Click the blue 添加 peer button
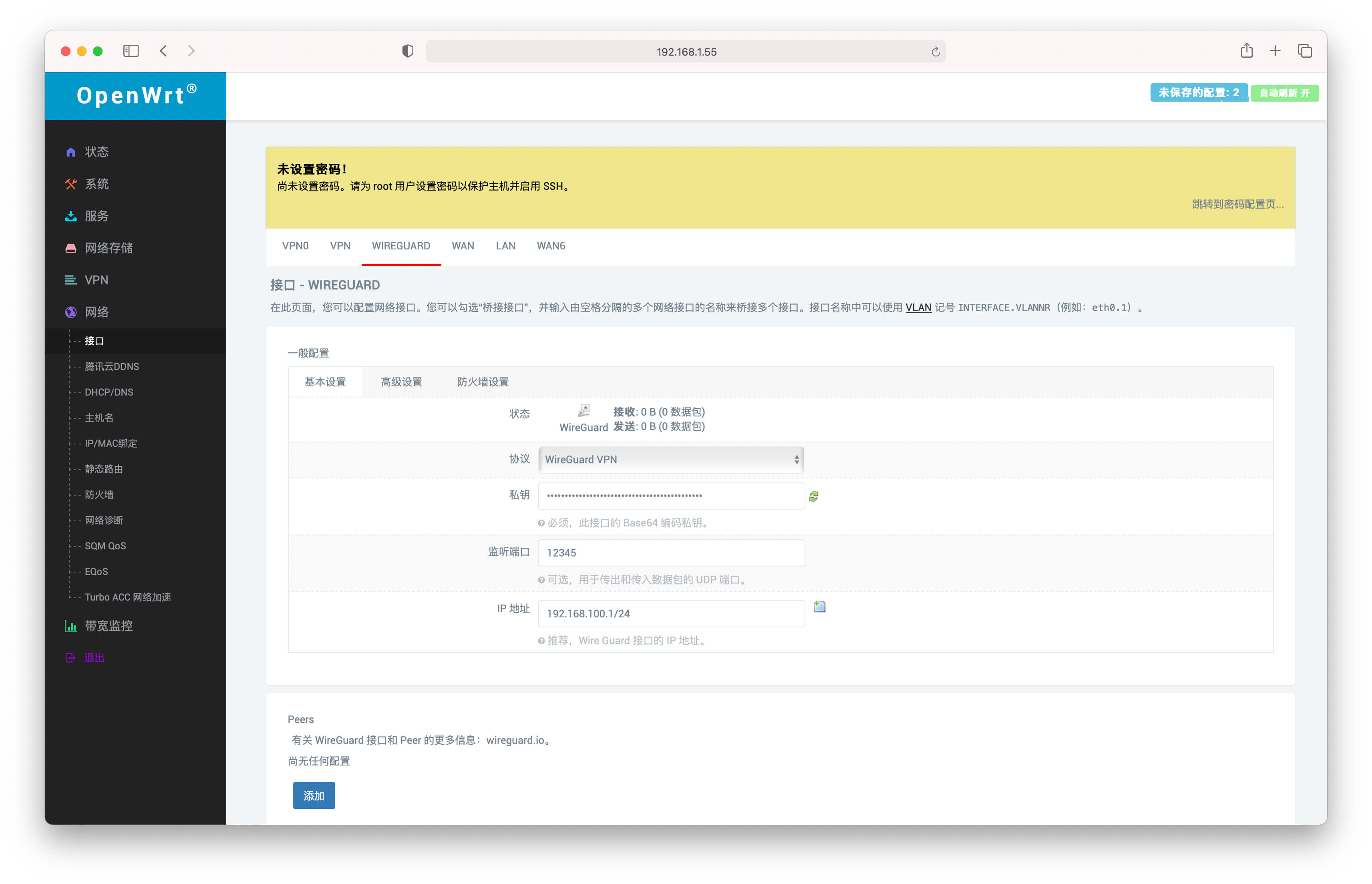Image resolution: width=1372 pixels, height=884 pixels. 314,796
